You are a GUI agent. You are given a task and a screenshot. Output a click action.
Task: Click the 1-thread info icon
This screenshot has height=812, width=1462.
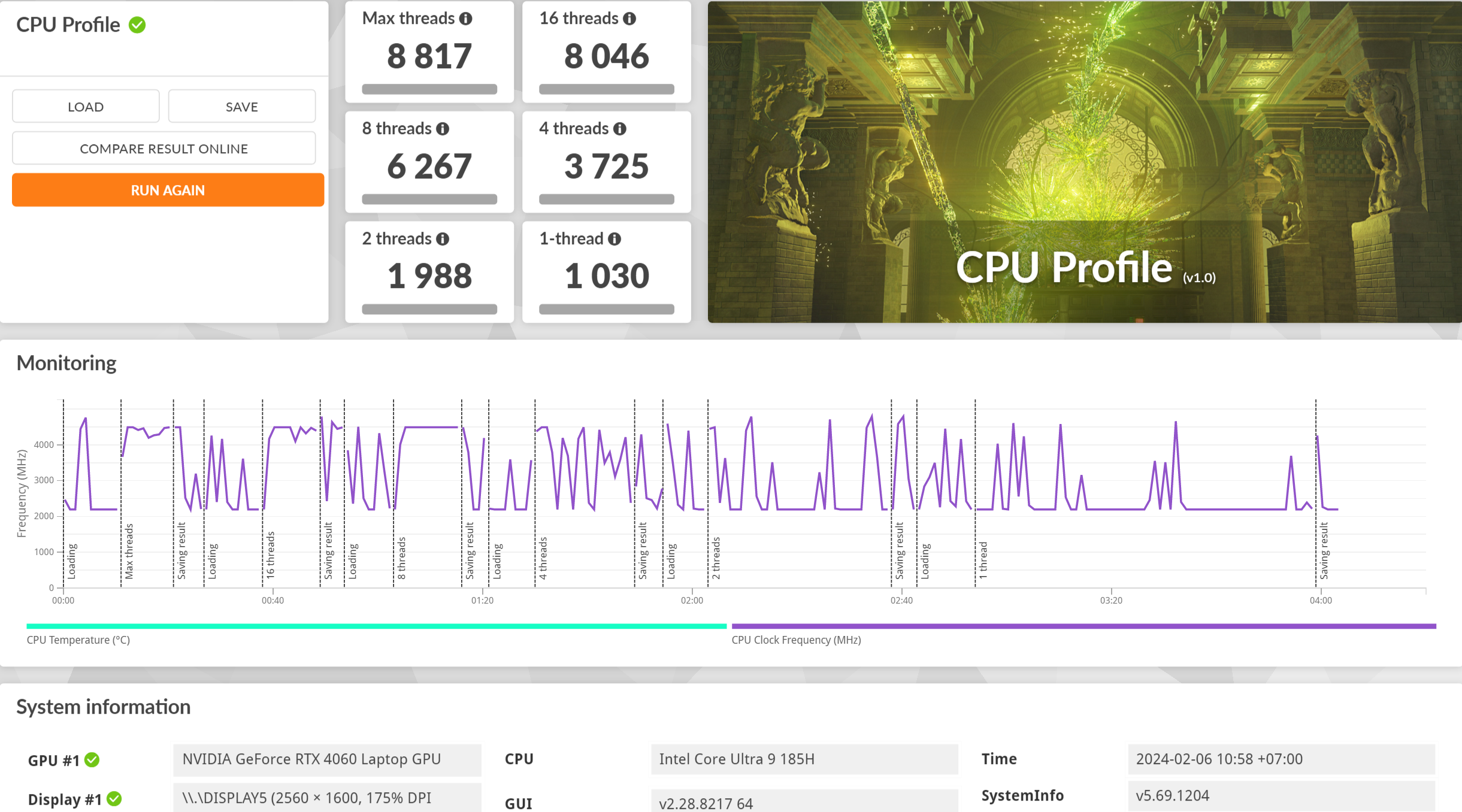pos(614,240)
